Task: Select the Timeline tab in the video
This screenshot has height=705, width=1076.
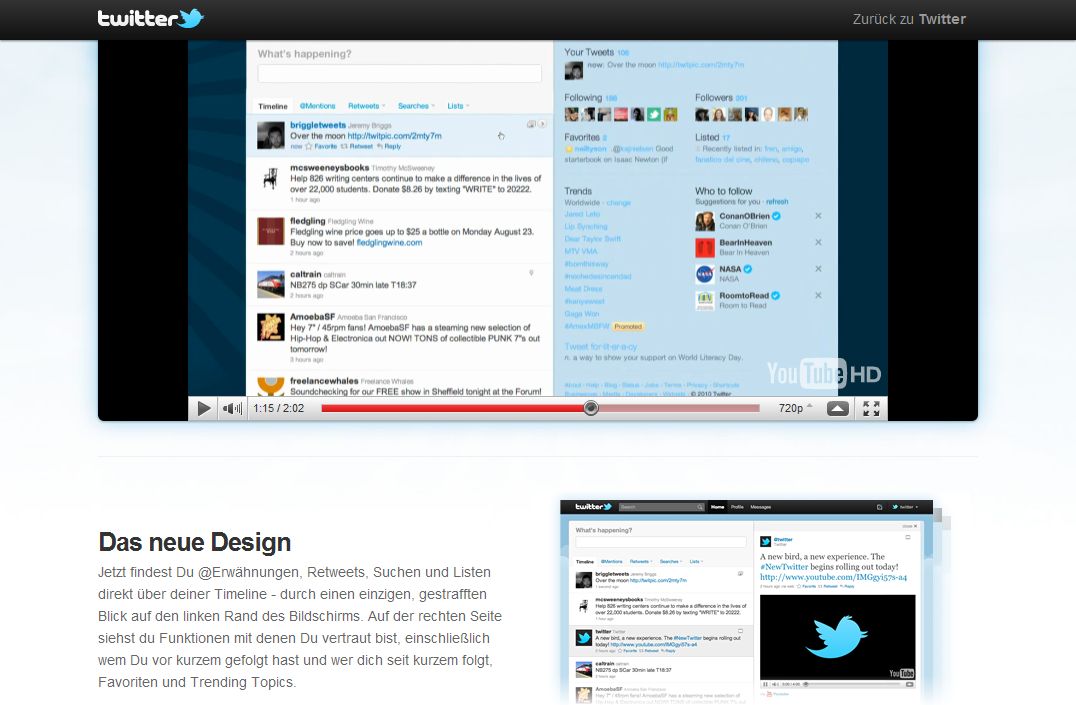Action: click(272, 106)
